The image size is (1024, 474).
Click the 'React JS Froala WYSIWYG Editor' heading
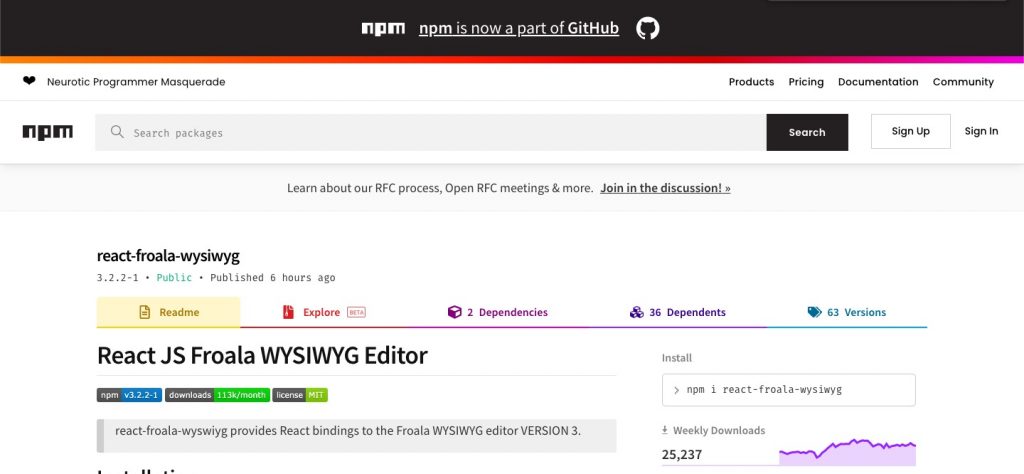coord(262,355)
